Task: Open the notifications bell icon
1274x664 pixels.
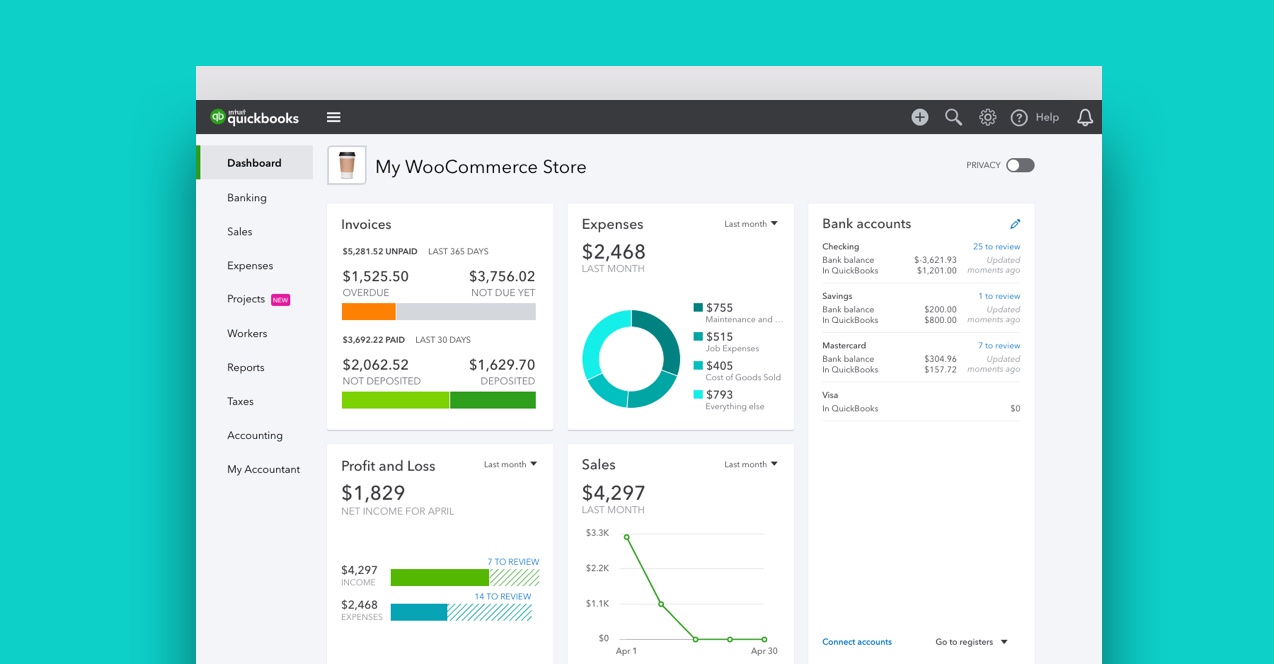Action: tap(1085, 117)
